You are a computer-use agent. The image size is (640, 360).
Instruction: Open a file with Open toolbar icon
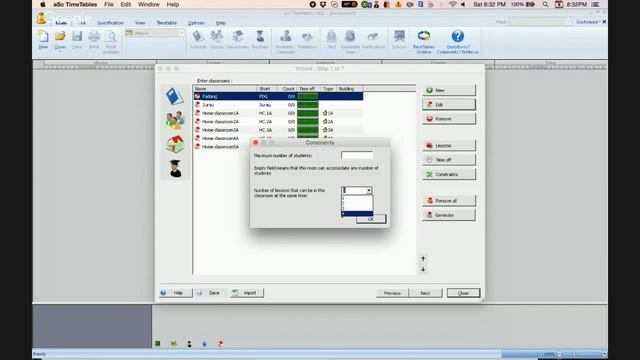point(60,39)
